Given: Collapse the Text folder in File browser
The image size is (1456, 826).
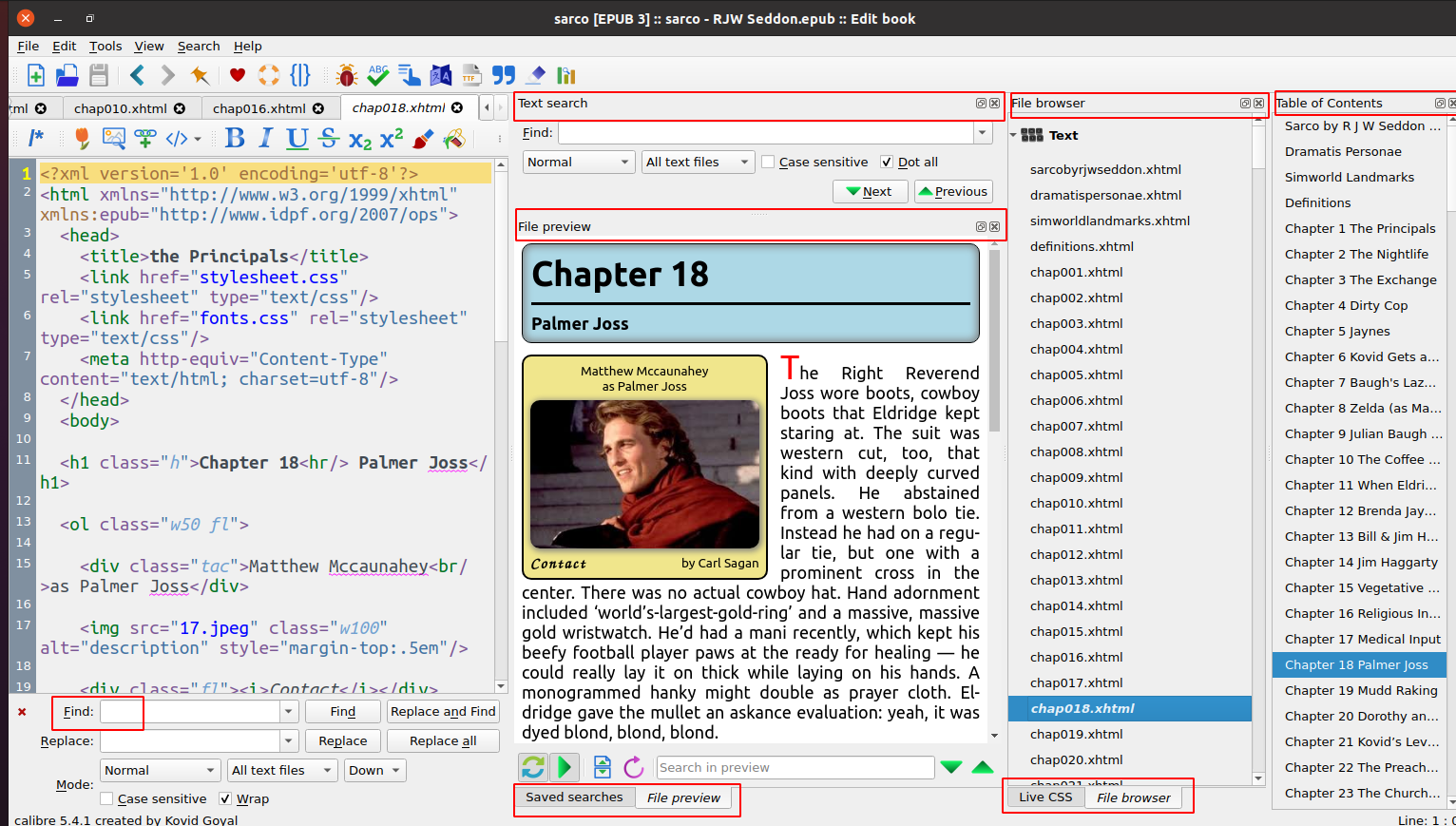Looking at the screenshot, I should 1013,136.
